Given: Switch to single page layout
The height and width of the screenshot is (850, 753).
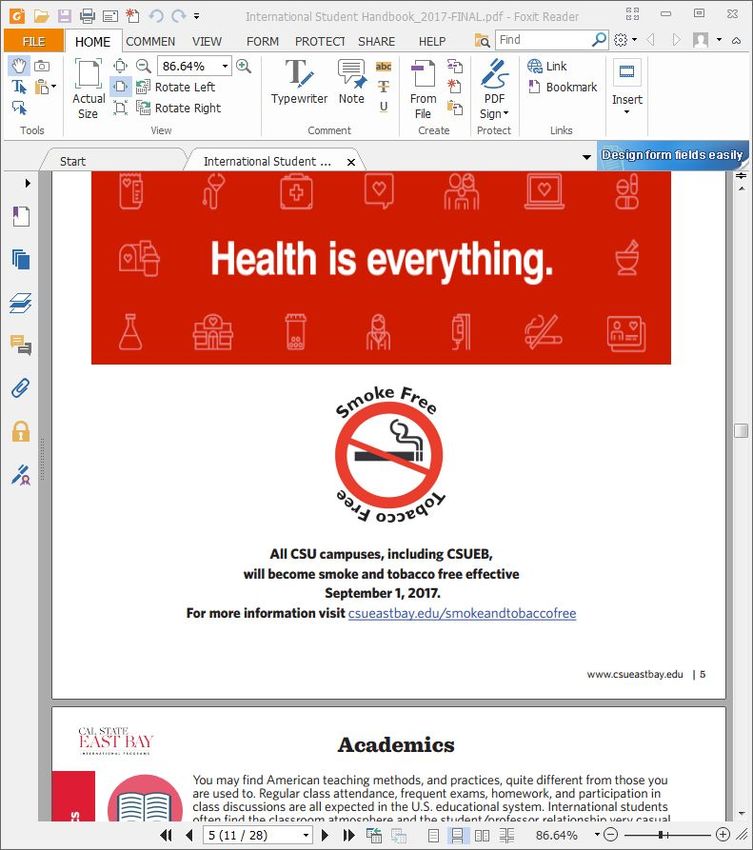Looking at the screenshot, I should point(433,835).
